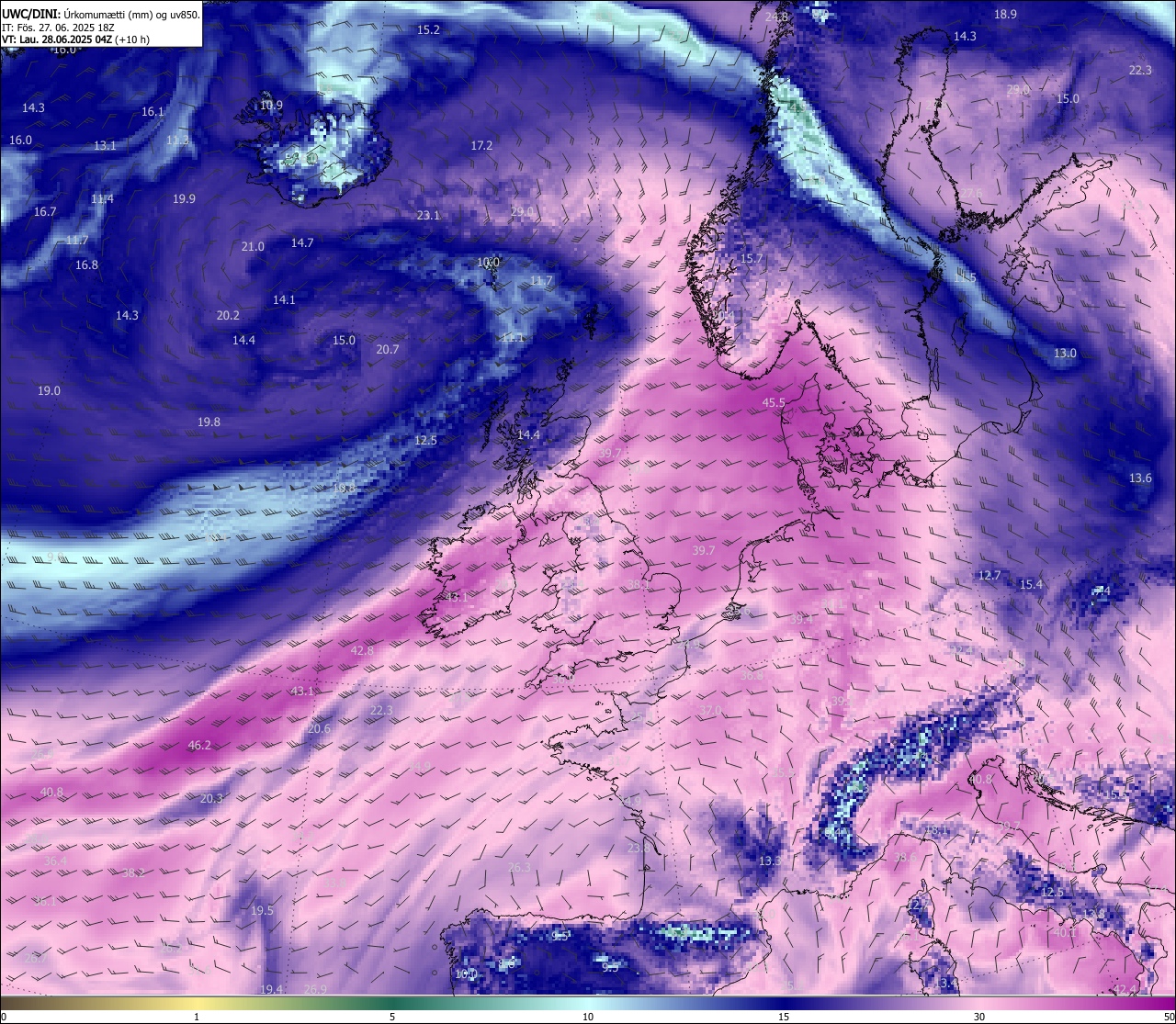This screenshot has height=1024, width=1176.
Task: Pick the 42.8 value southwest of Ireland
Action: coord(362,650)
